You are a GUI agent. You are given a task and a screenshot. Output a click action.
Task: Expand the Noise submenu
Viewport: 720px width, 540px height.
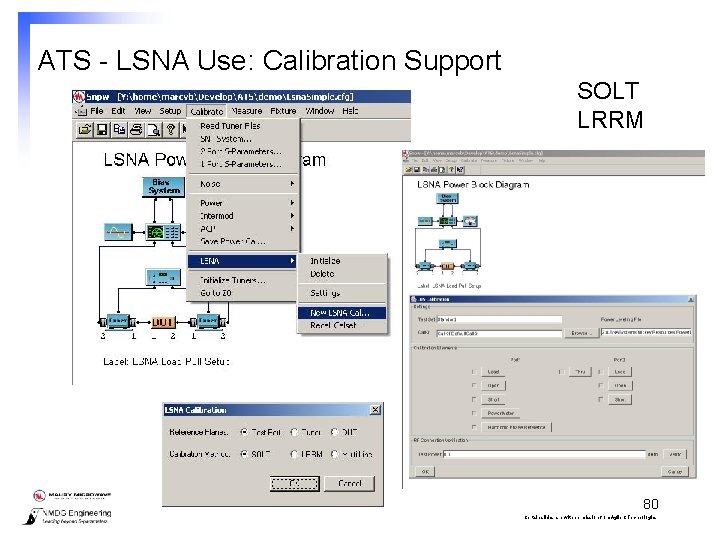coord(243,184)
